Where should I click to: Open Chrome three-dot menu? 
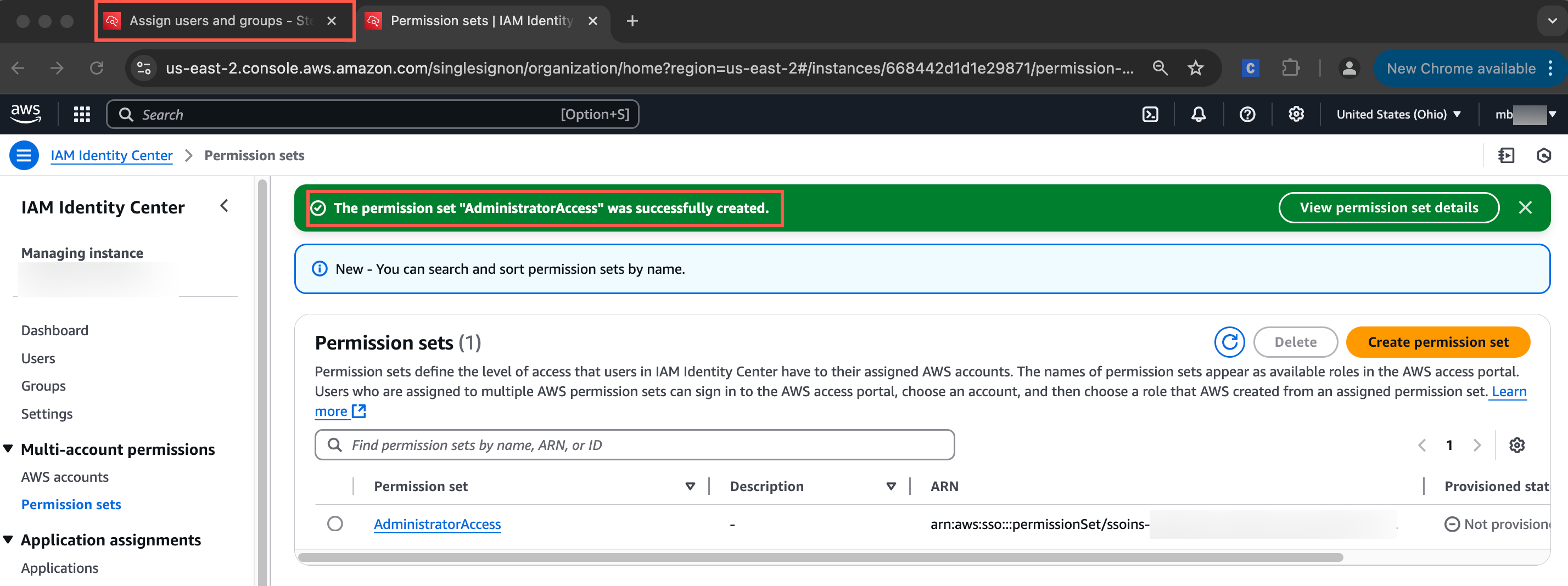(x=1550, y=68)
